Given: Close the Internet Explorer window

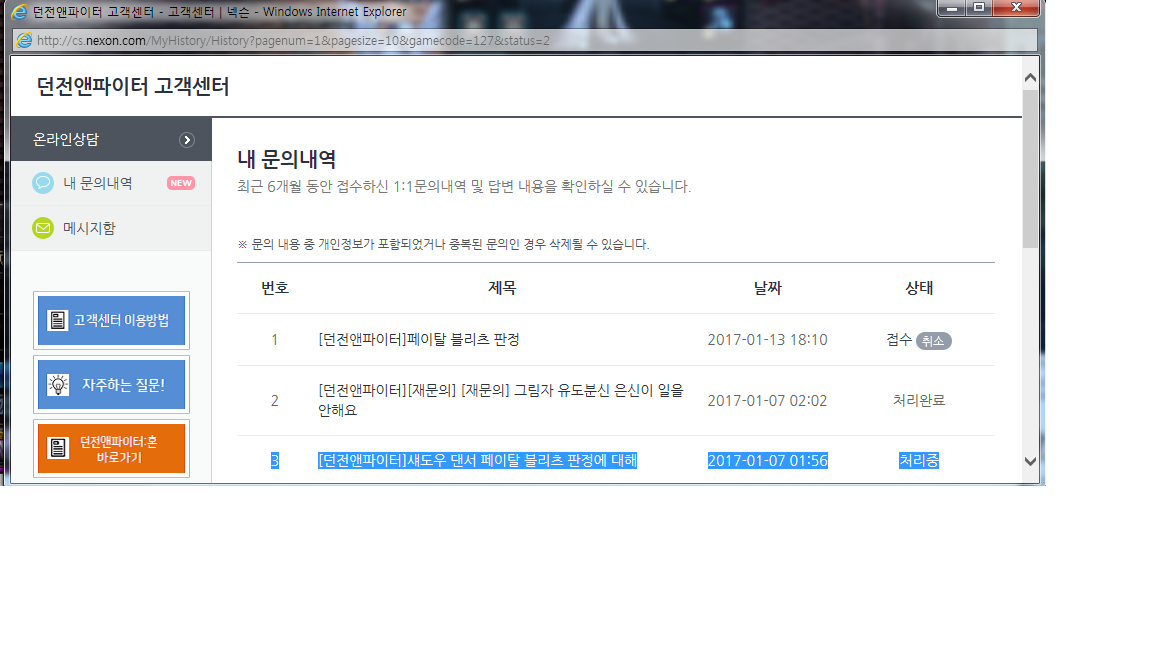Looking at the screenshot, I should (x=1016, y=8).
